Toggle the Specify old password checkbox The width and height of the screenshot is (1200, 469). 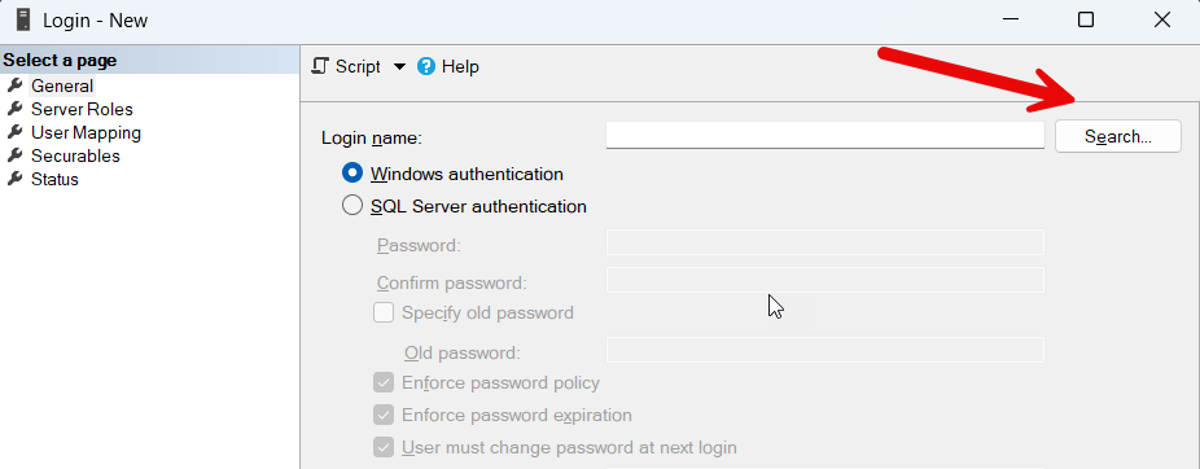click(383, 313)
